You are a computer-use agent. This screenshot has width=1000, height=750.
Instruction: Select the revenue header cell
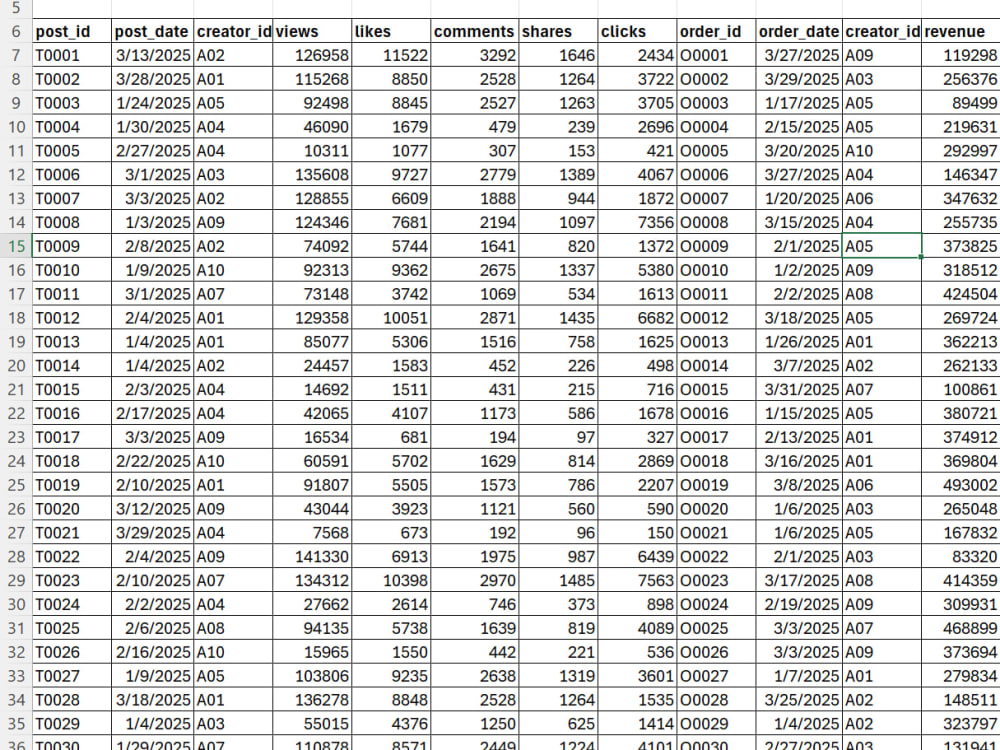[x=960, y=31]
